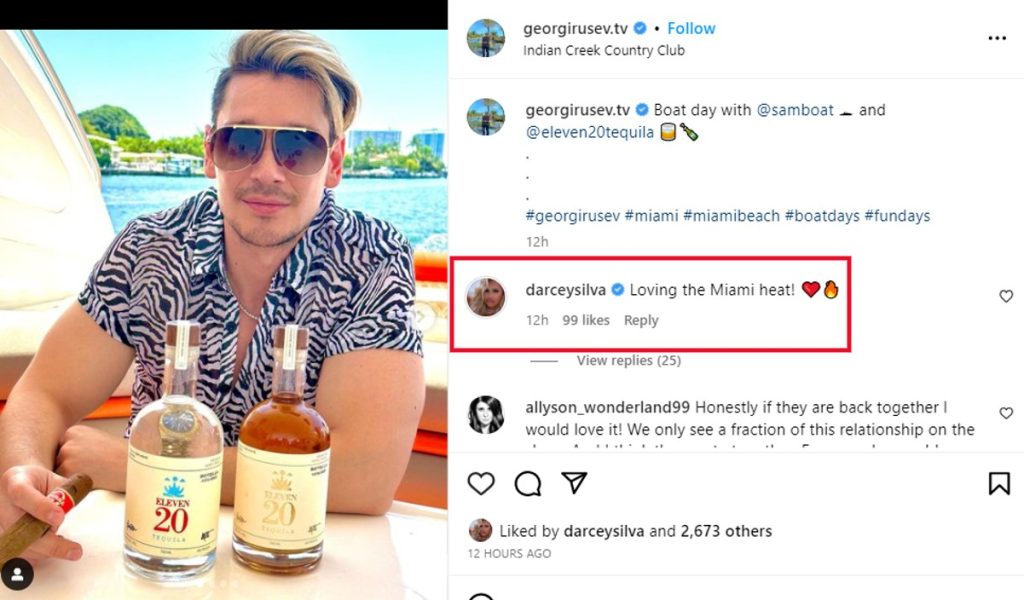Like darceysilva's comment via its heart

[x=1005, y=296]
